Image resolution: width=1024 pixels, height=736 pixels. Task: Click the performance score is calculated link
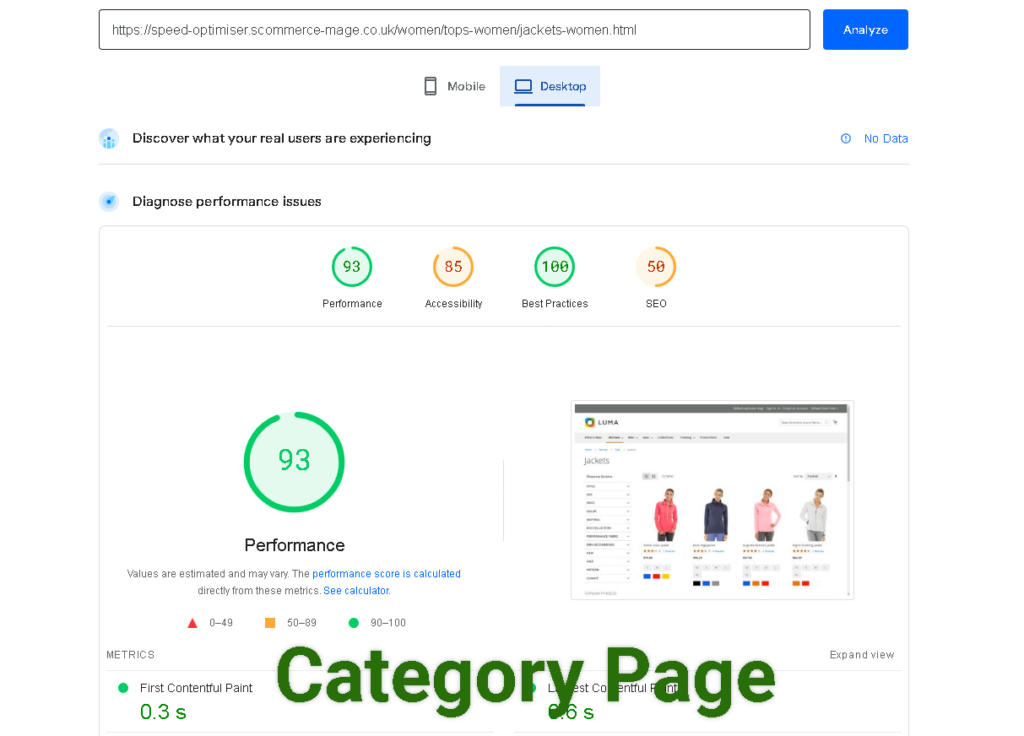[x=387, y=573]
